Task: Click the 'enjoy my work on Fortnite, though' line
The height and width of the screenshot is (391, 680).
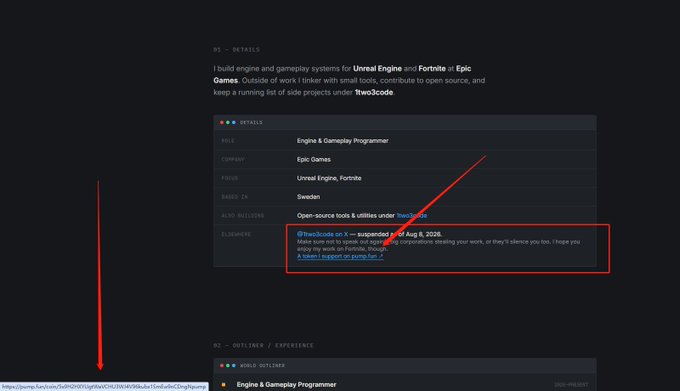Action: (342, 249)
